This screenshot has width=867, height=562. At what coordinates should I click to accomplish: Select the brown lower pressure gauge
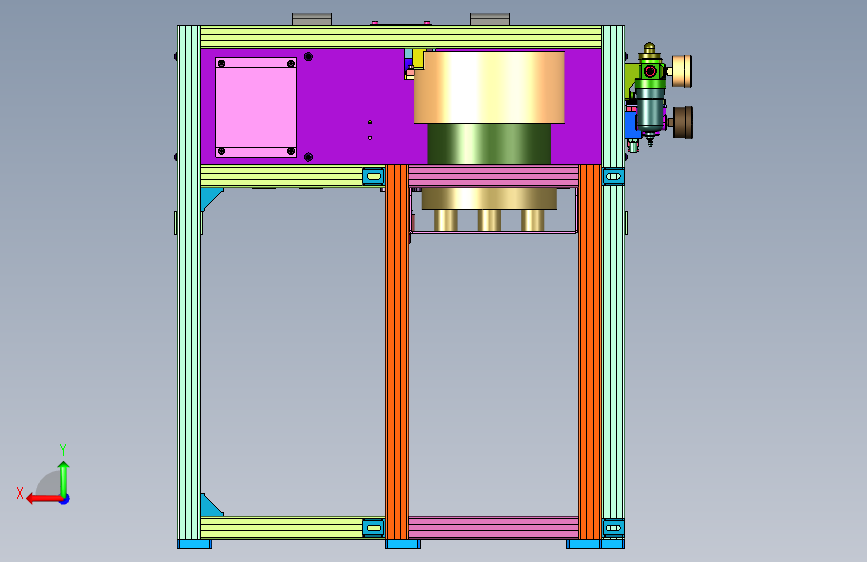click(x=682, y=122)
